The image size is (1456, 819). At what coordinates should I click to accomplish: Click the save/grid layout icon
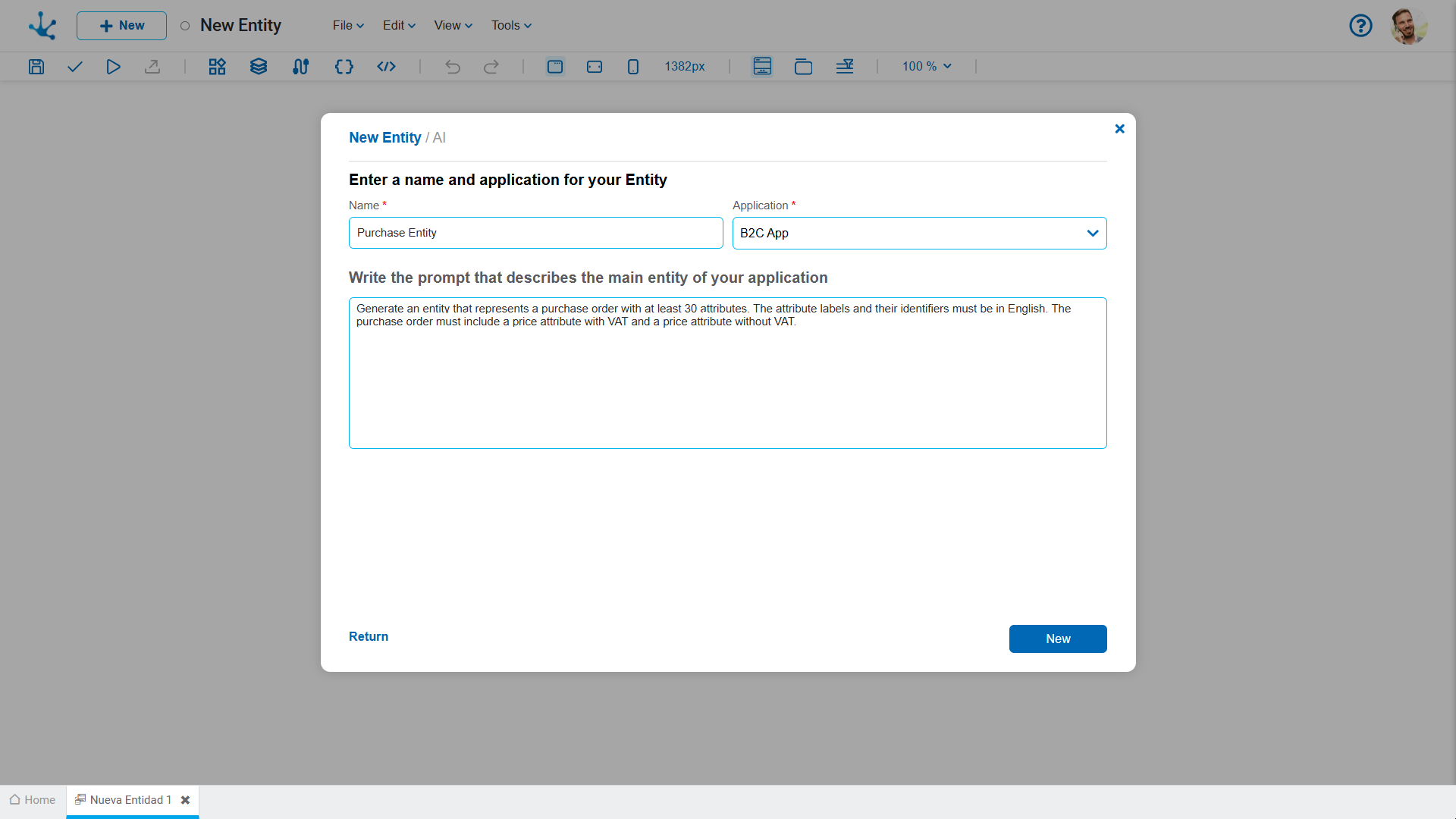tap(36, 66)
